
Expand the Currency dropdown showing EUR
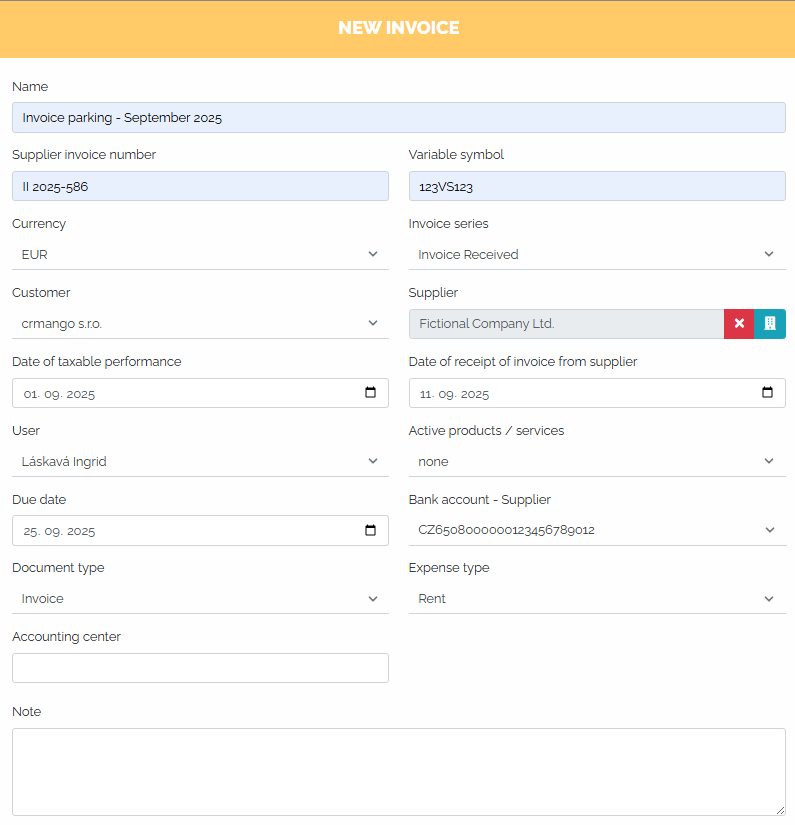[x=200, y=255]
